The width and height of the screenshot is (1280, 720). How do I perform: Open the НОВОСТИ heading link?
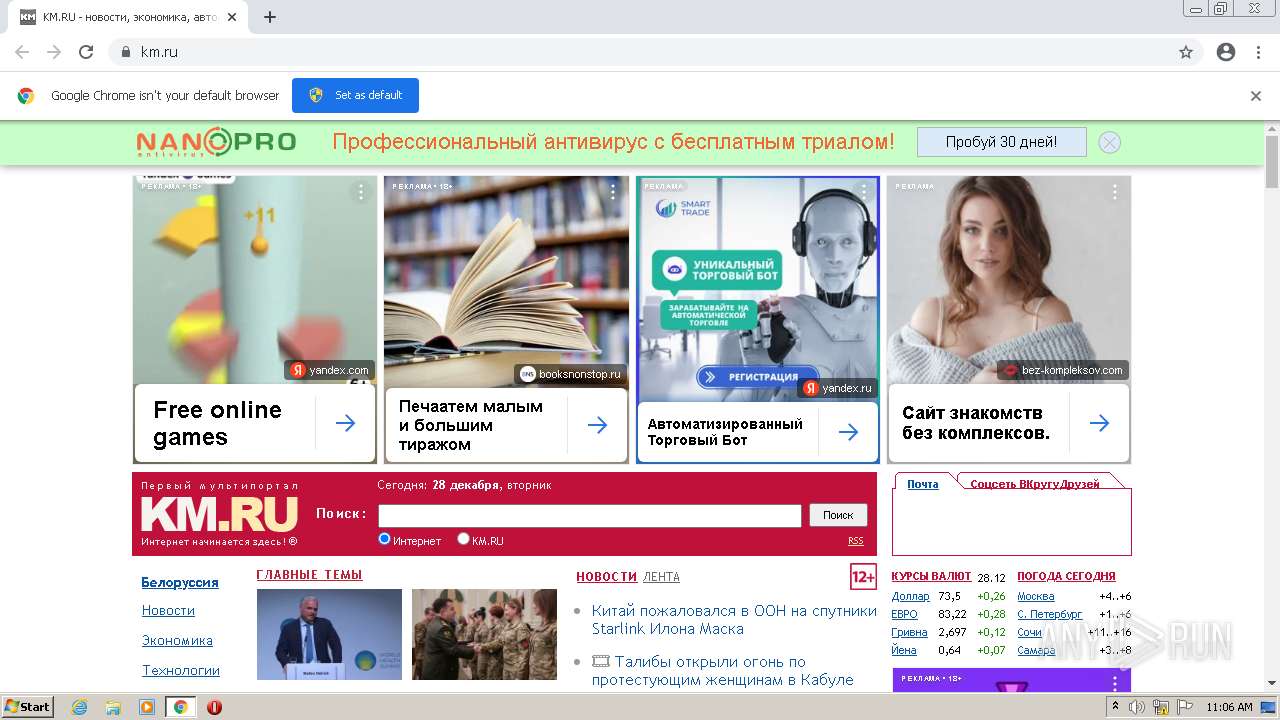[x=606, y=577]
